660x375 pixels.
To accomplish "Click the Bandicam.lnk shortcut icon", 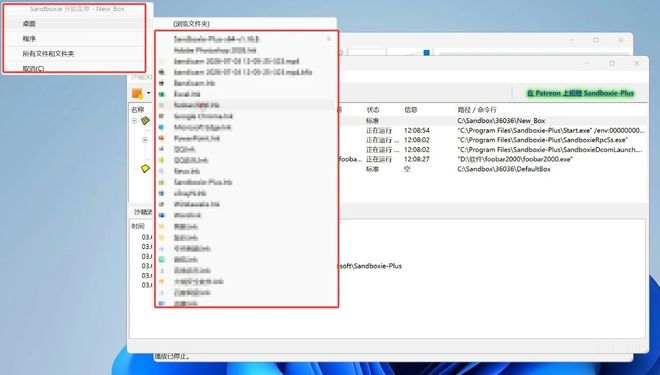I will tap(162, 83).
